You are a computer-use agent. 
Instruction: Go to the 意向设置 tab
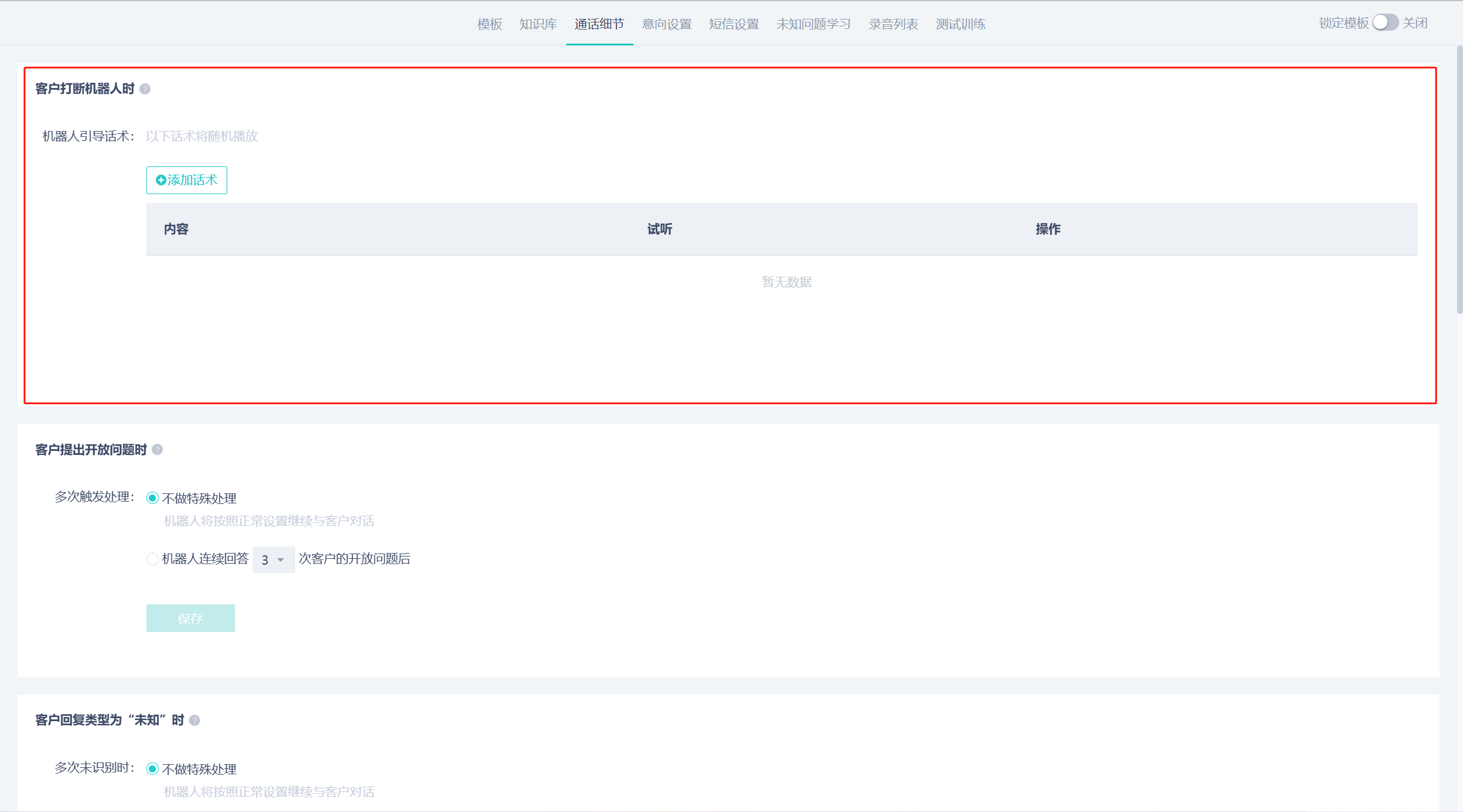[x=667, y=24]
